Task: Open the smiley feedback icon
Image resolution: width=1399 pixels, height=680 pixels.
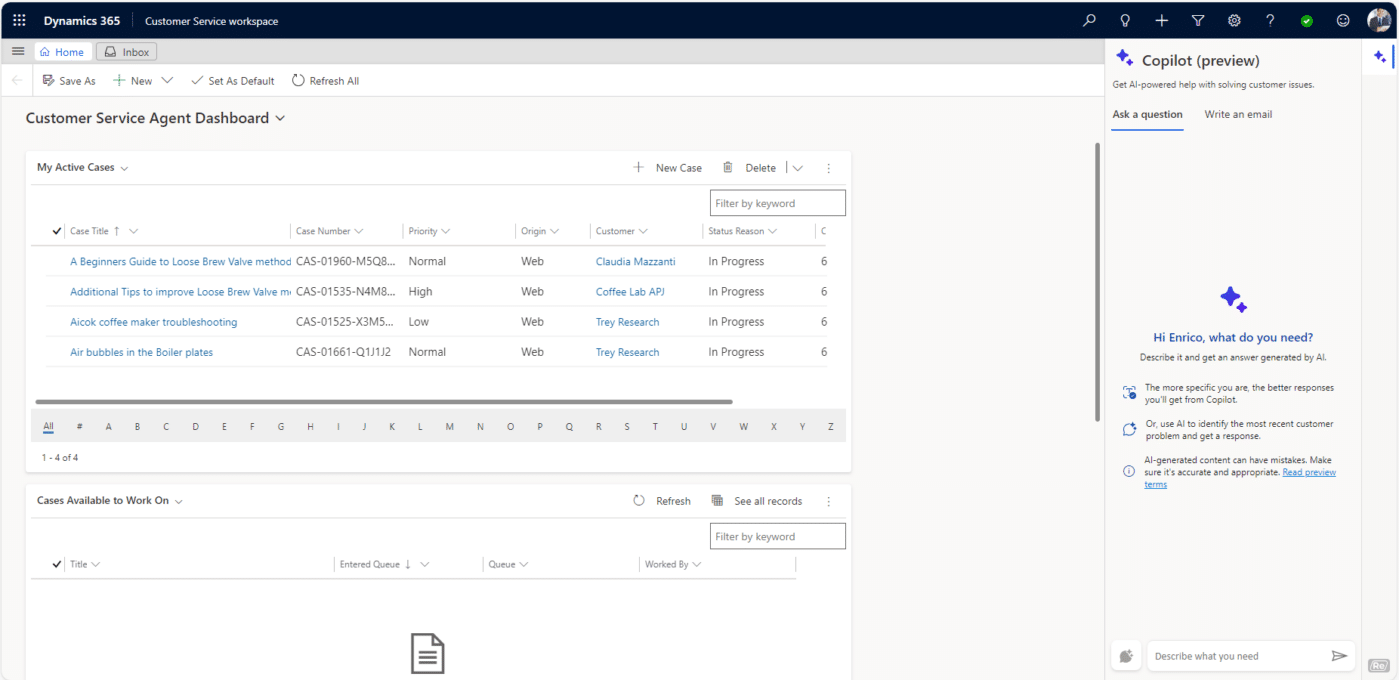Action: click(1343, 20)
